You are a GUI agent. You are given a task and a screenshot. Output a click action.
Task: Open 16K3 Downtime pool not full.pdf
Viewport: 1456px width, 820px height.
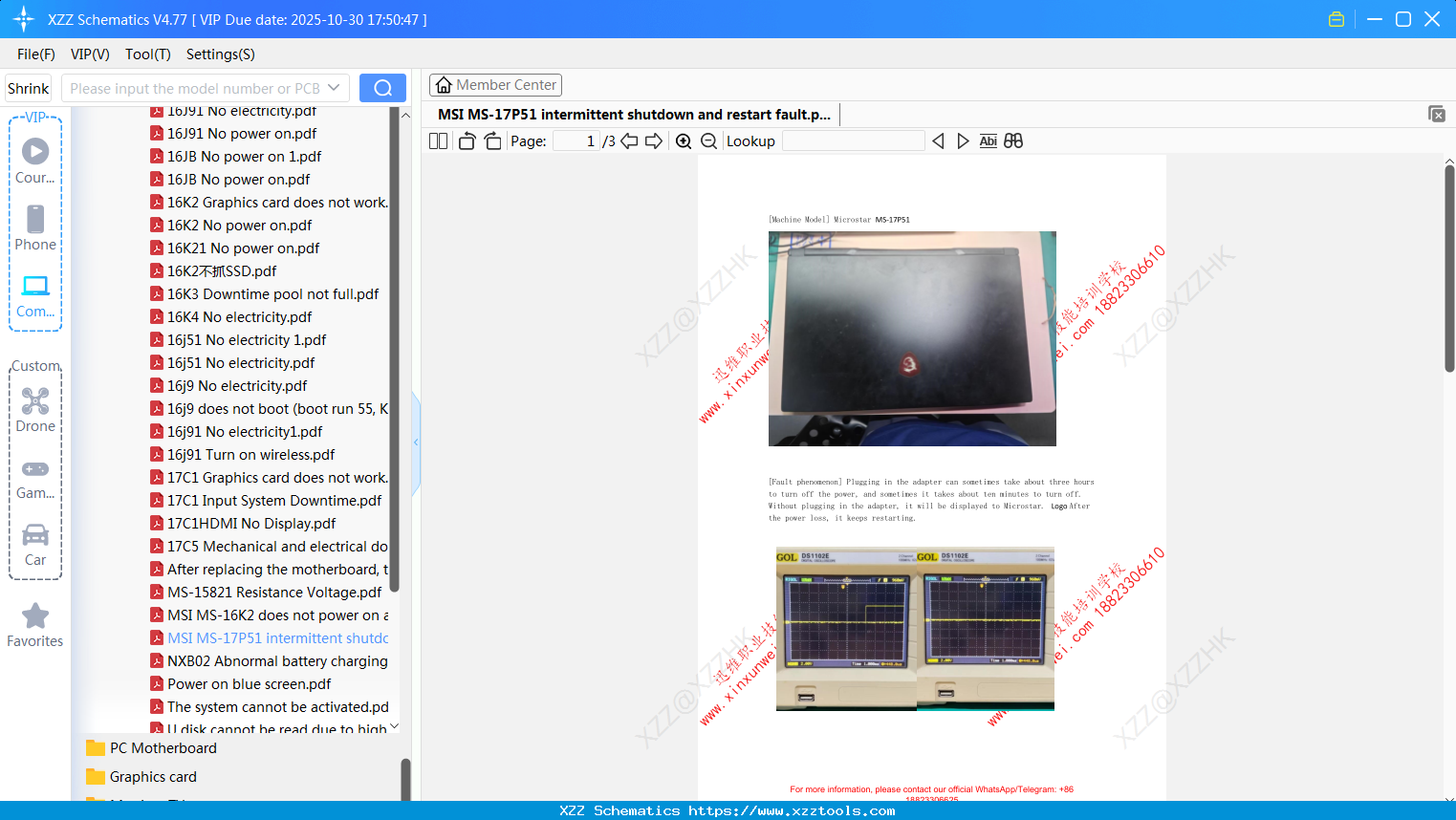point(272,294)
